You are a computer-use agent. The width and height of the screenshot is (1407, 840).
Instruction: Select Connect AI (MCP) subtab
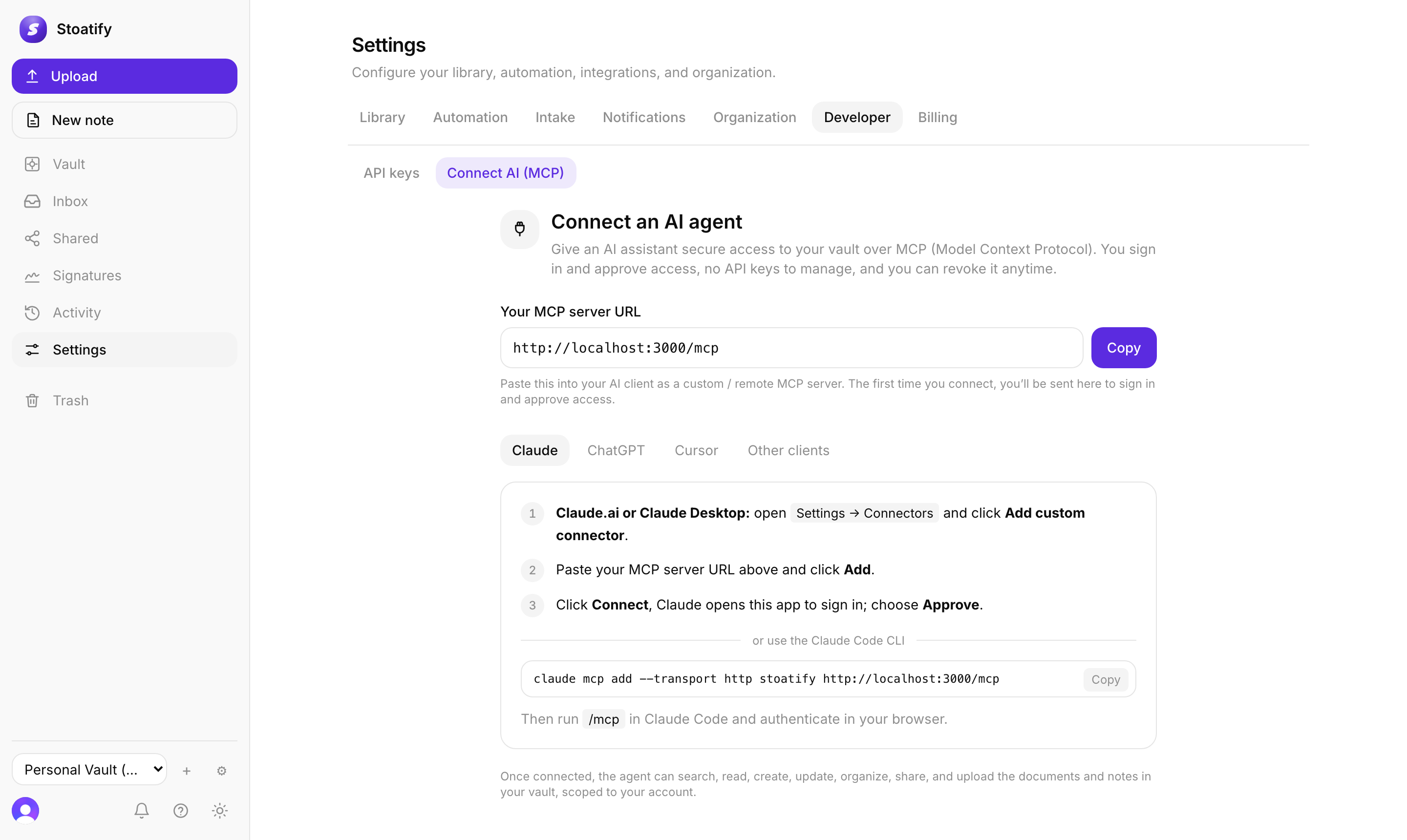505,173
